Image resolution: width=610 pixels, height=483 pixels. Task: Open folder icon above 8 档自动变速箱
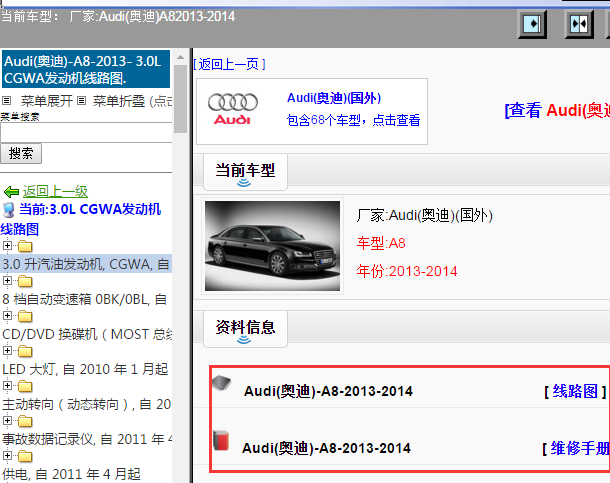[25, 281]
